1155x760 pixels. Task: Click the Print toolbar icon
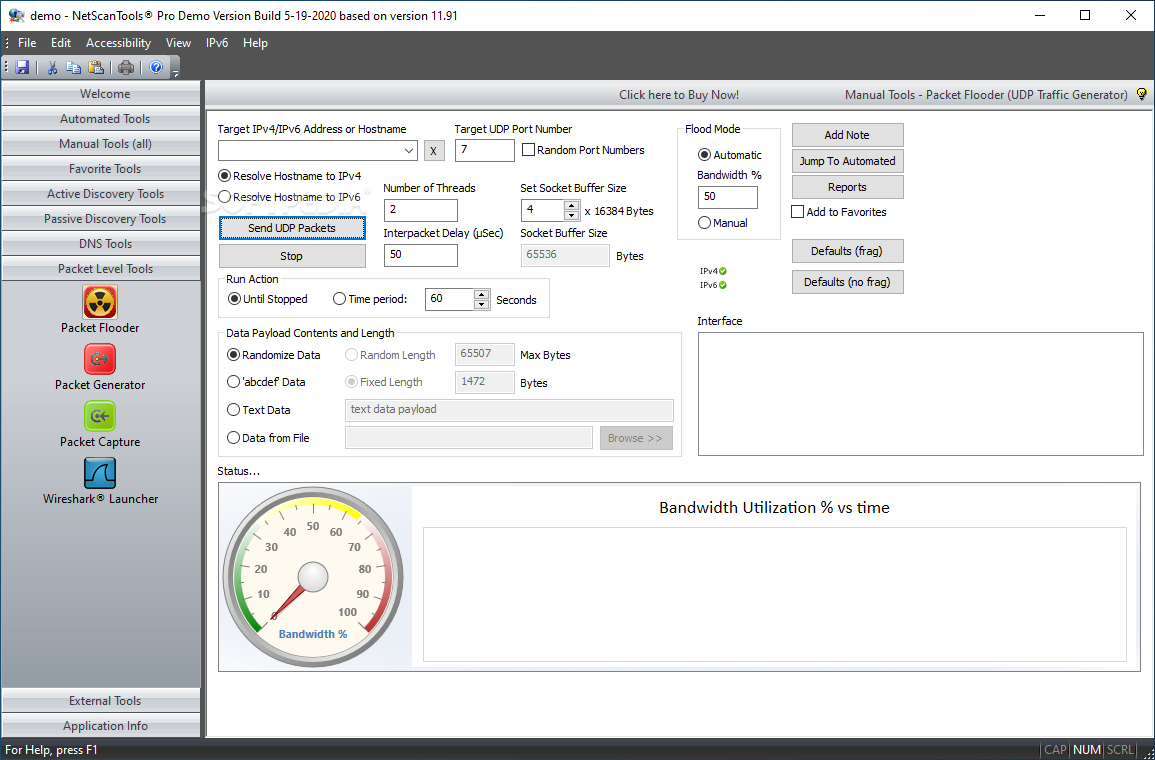(x=126, y=67)
